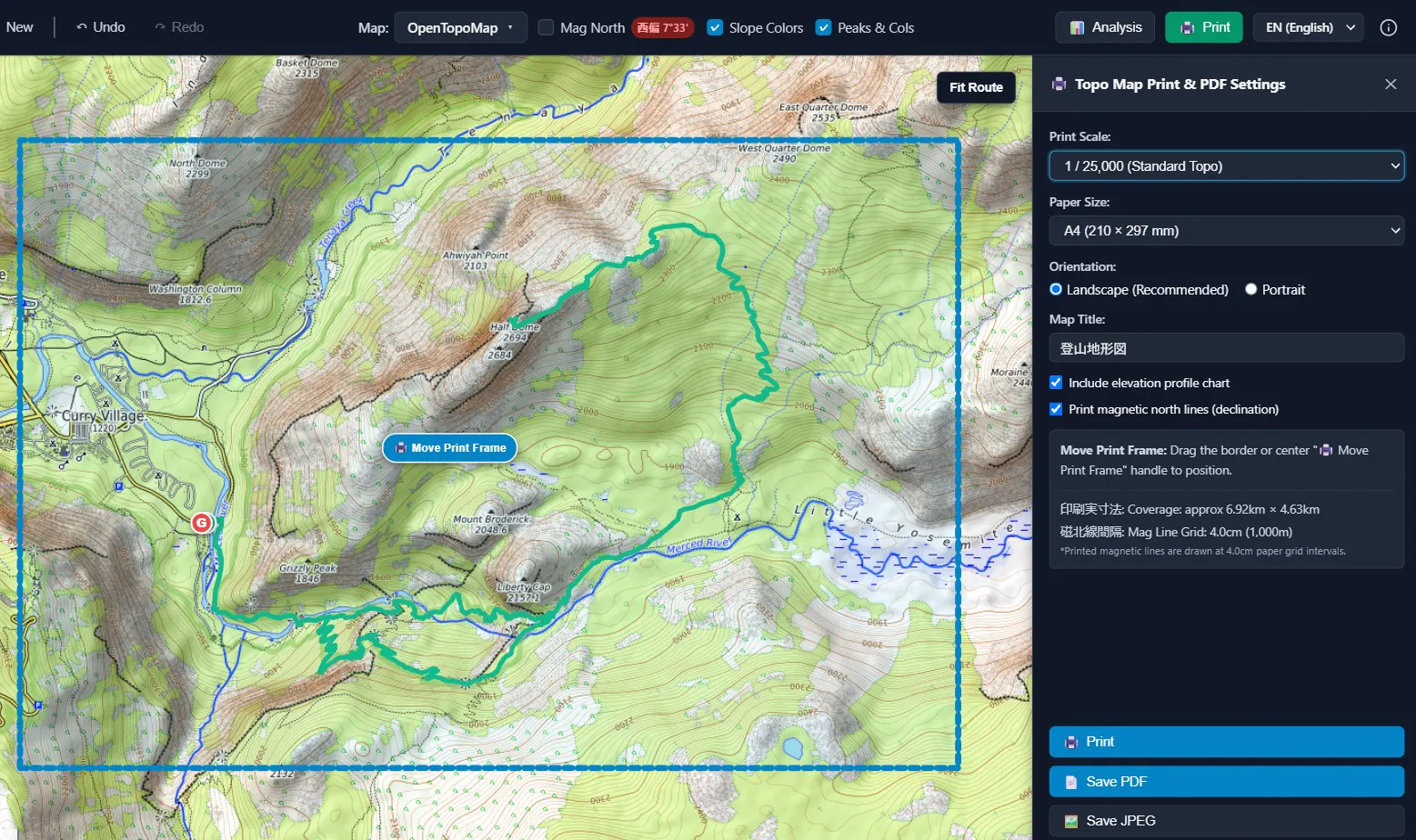Click the Liberty Cap label on map
Image resolution: width=1416 pixels, height=840 pixels.
(x=524, y=587)
